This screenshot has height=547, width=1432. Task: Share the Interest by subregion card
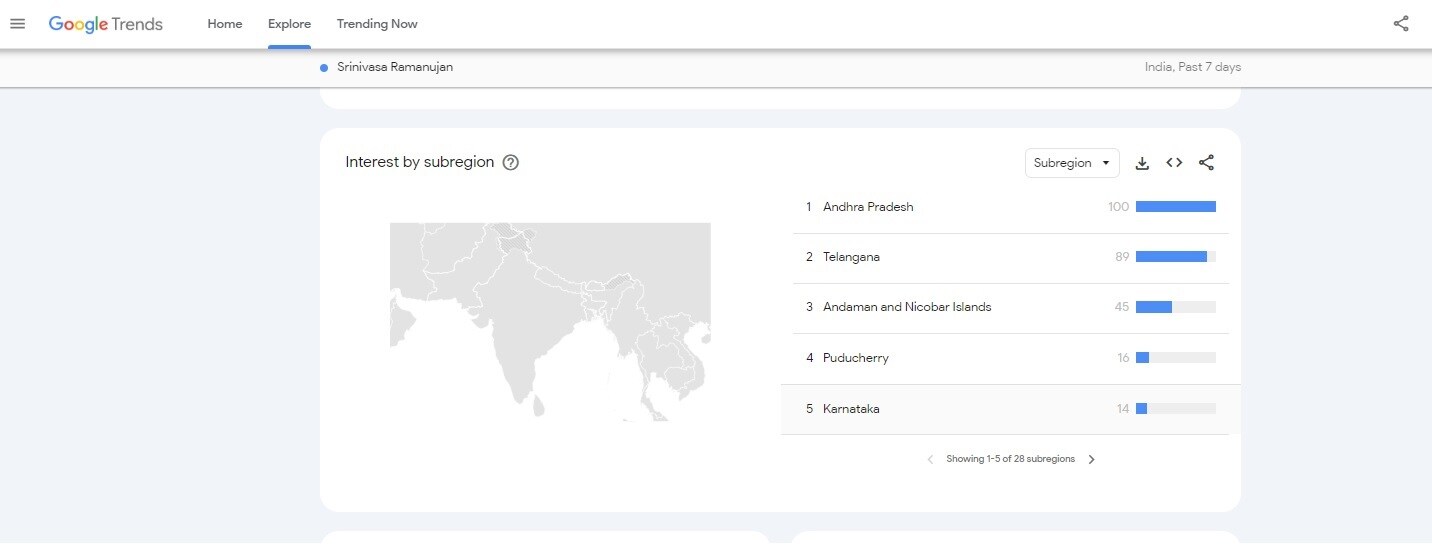click(x=1206, y=163)
